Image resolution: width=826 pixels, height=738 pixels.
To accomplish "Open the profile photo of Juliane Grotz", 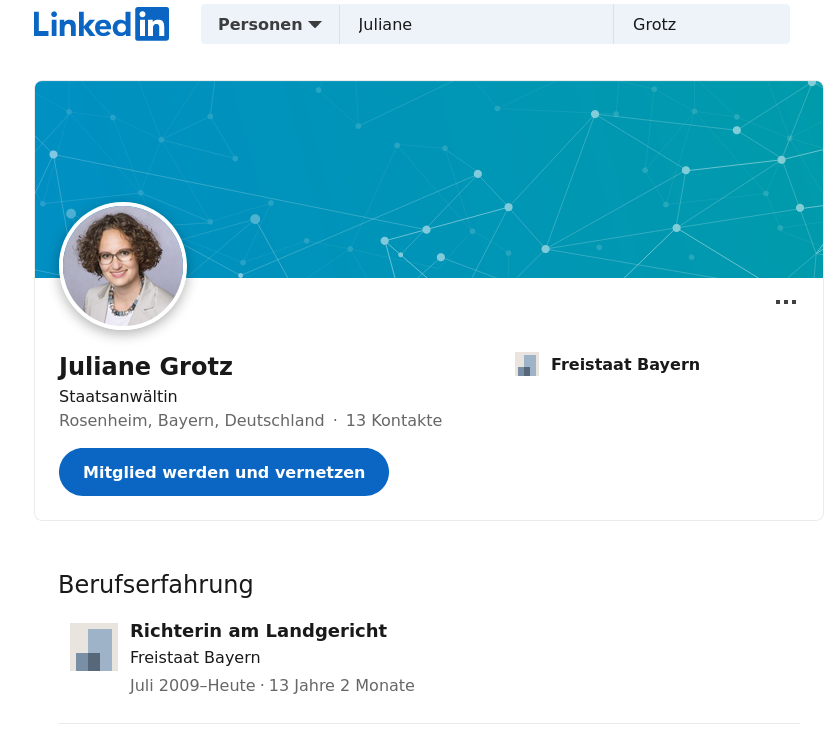I will [123, 266].
